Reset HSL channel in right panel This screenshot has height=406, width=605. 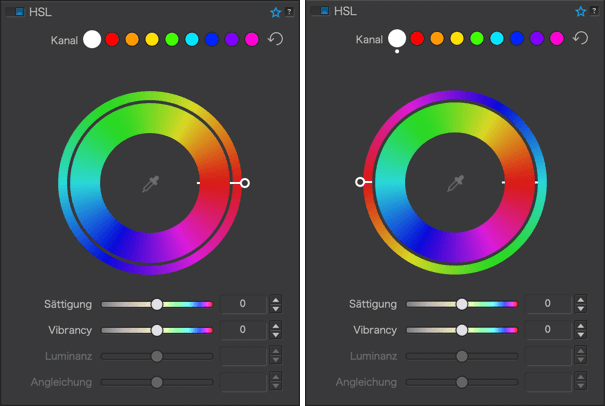point(580,38)
